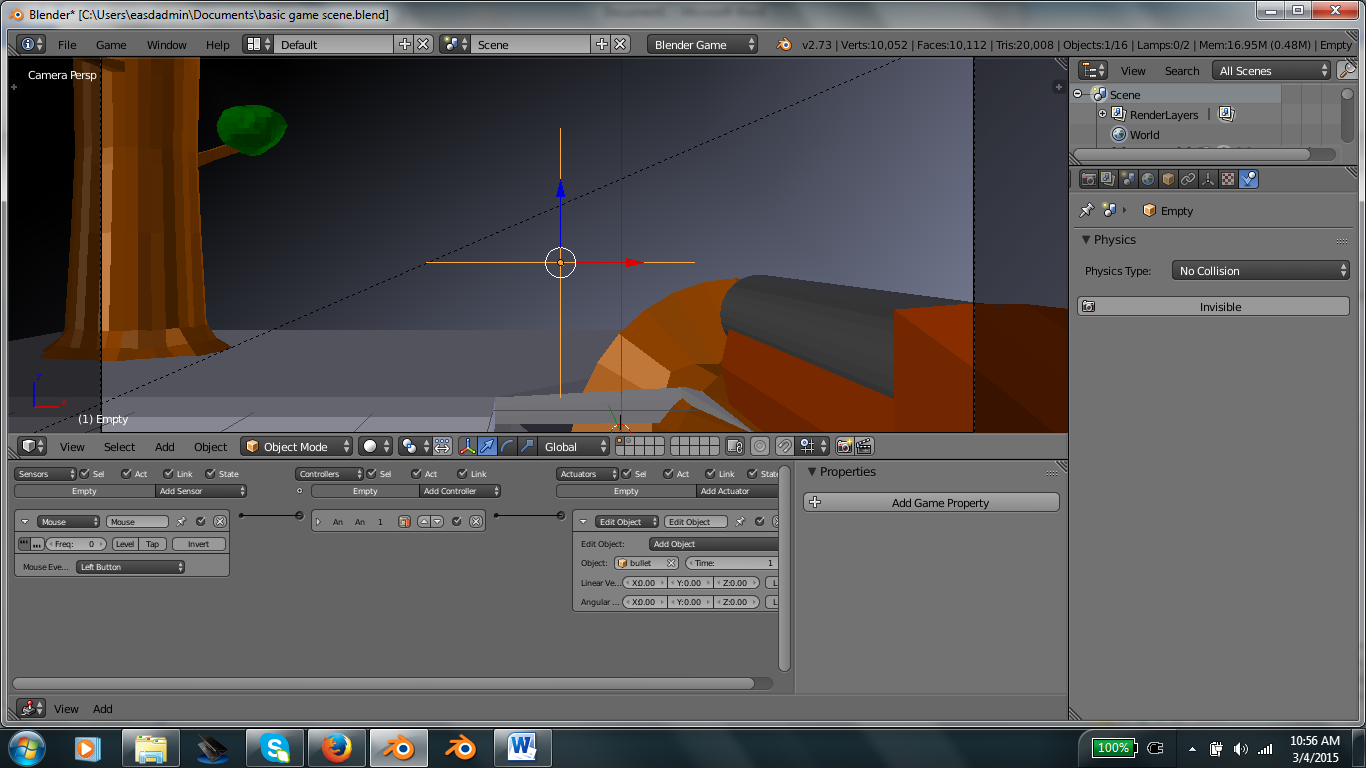Open the Scene properties tab icon
Viewport: 1366px width, 768px height.
pos(1128,179)
